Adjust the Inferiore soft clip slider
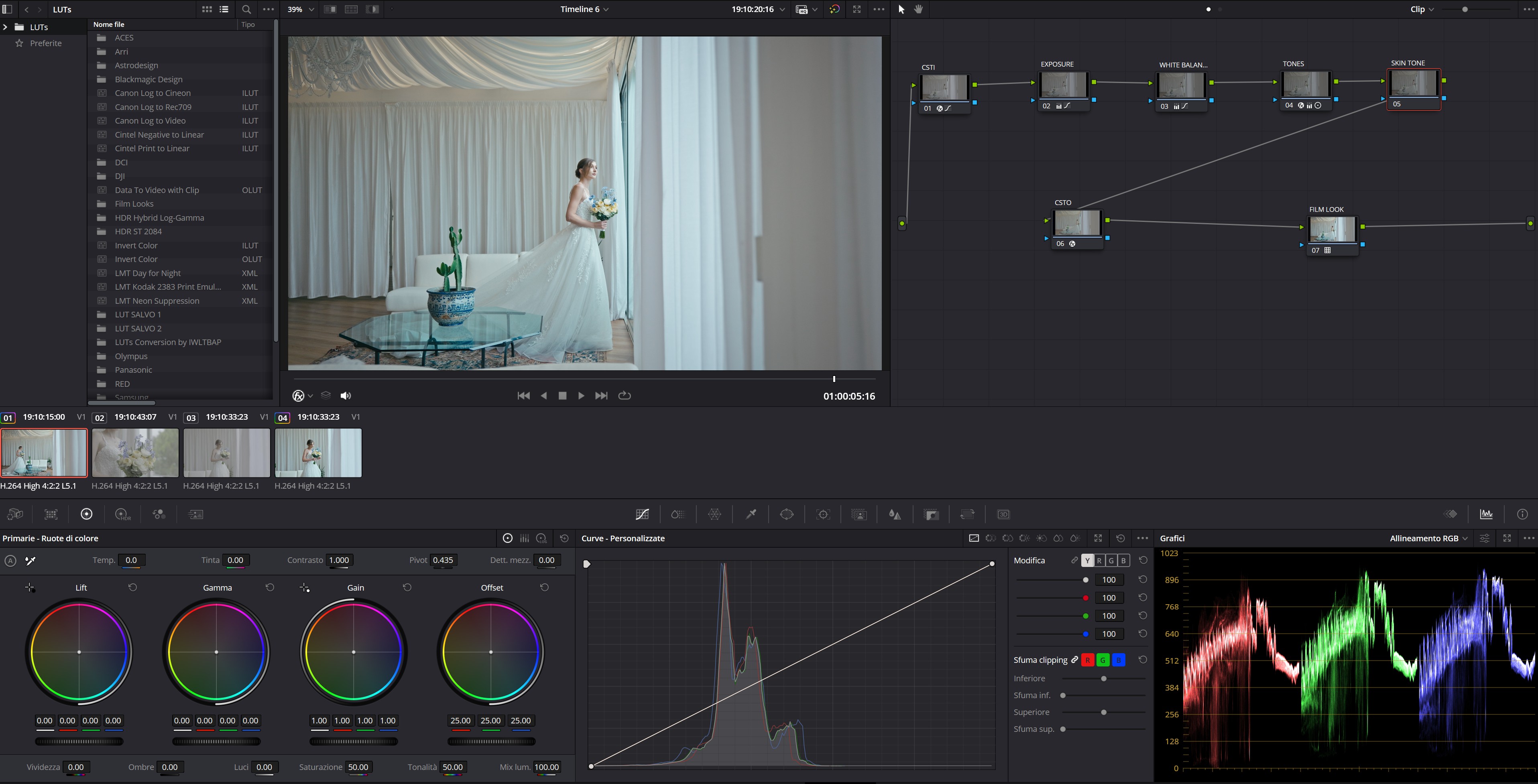This screenshot has height=784, width=1538. click(x=1103, y=679)
